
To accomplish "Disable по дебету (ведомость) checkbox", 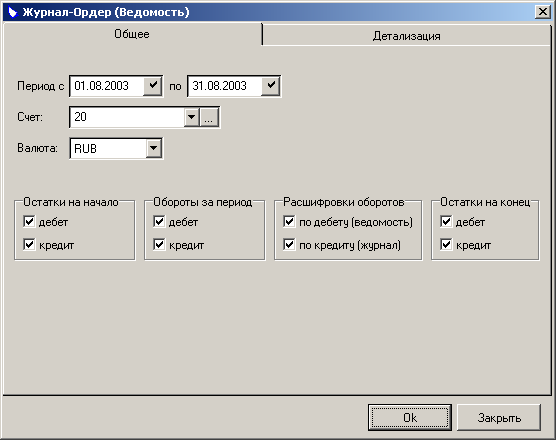I will click(x=289, y=222).
